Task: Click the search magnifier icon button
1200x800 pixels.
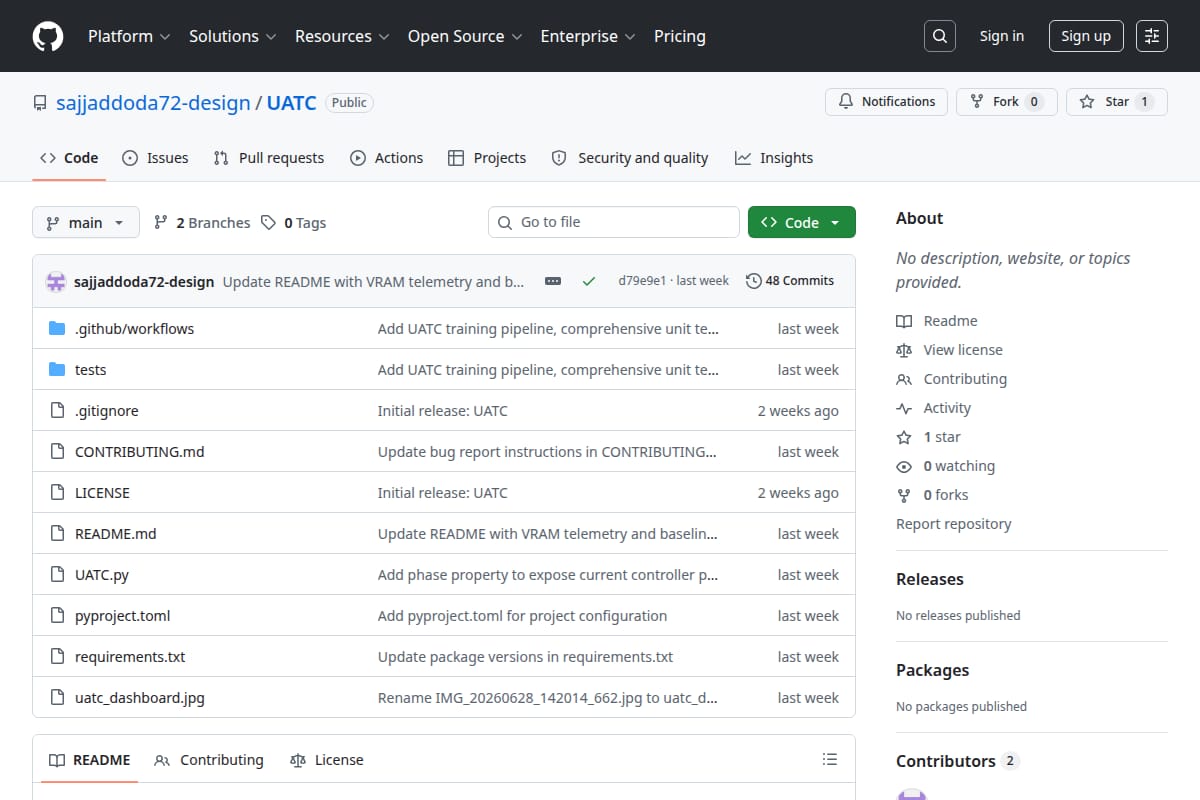Action: pyautogui.click(x=940, y=36)
